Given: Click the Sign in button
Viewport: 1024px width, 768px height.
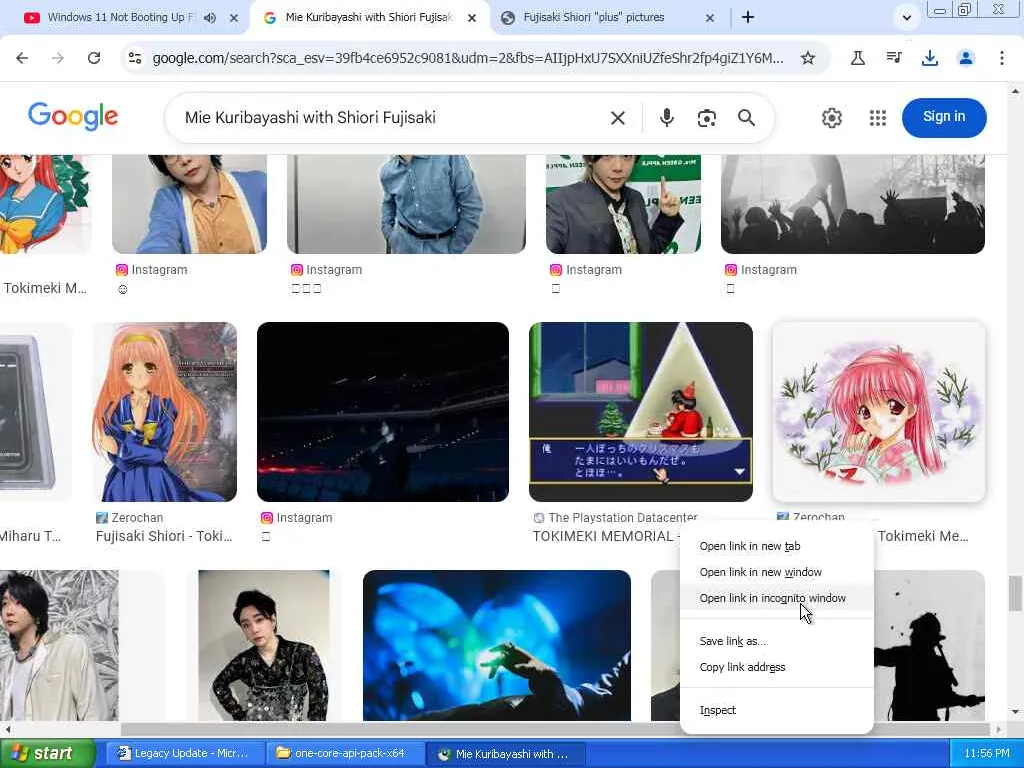Looking at the screenshot, I should (x=944, y=118).
